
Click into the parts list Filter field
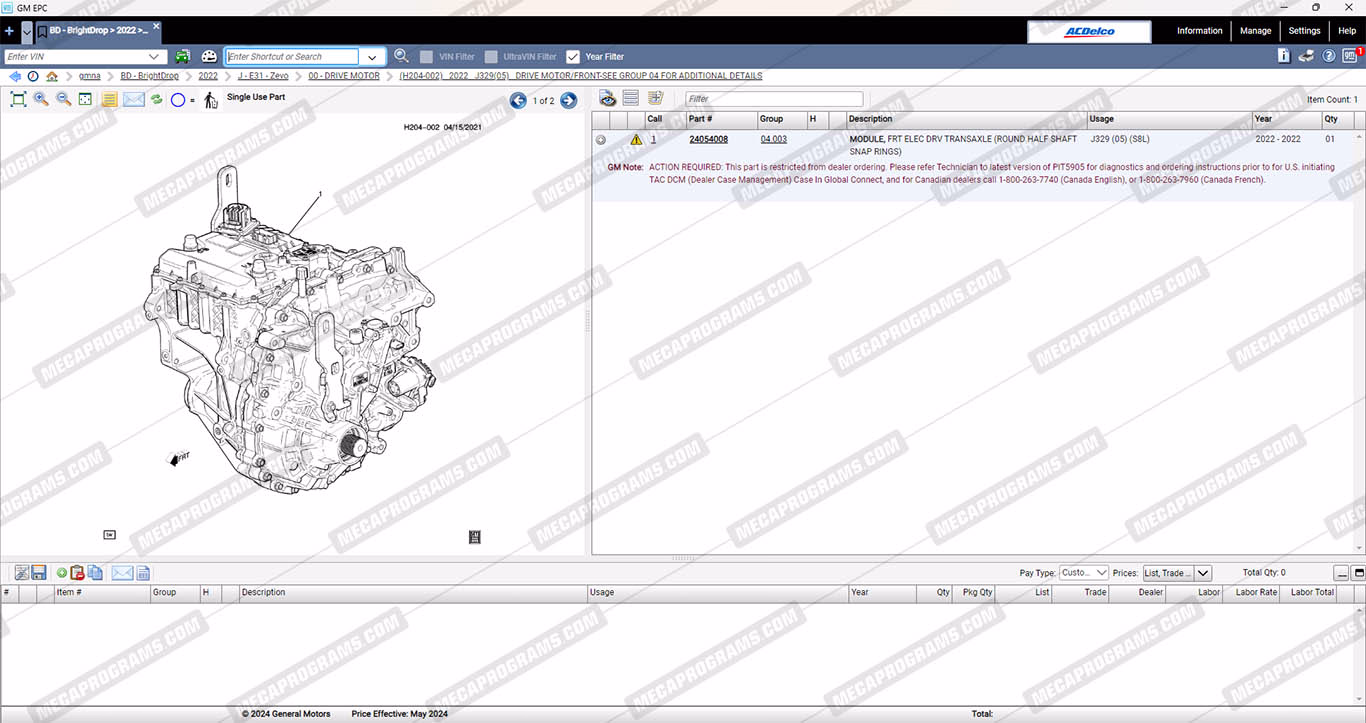[773, 99]
